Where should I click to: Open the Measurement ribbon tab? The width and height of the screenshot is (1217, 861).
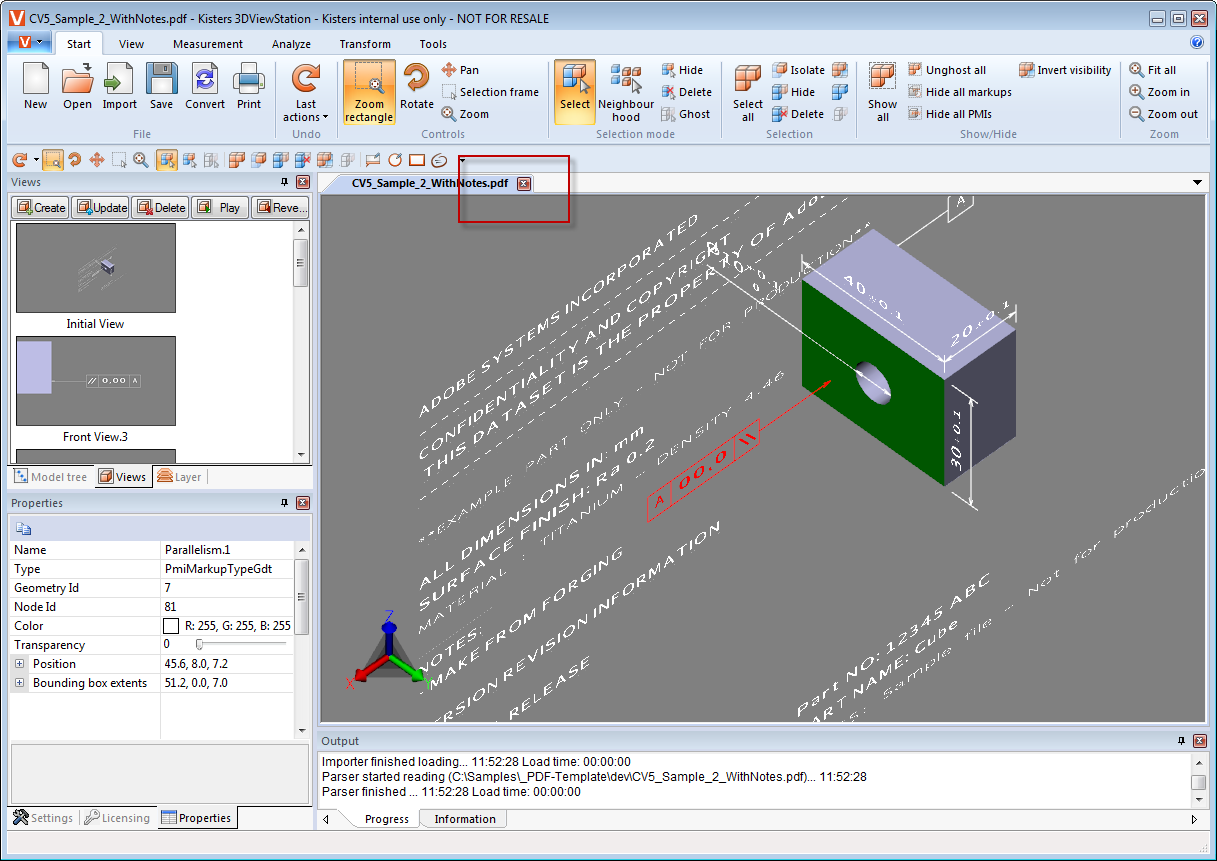(x=208, y=44)
